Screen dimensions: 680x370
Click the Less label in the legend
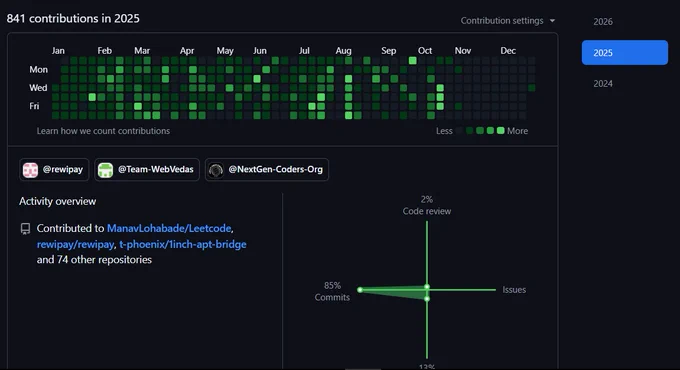(444, 131)
